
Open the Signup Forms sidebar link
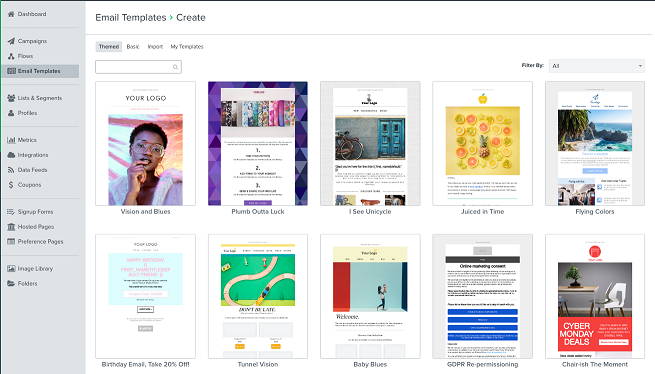click(x=35, y=212)
